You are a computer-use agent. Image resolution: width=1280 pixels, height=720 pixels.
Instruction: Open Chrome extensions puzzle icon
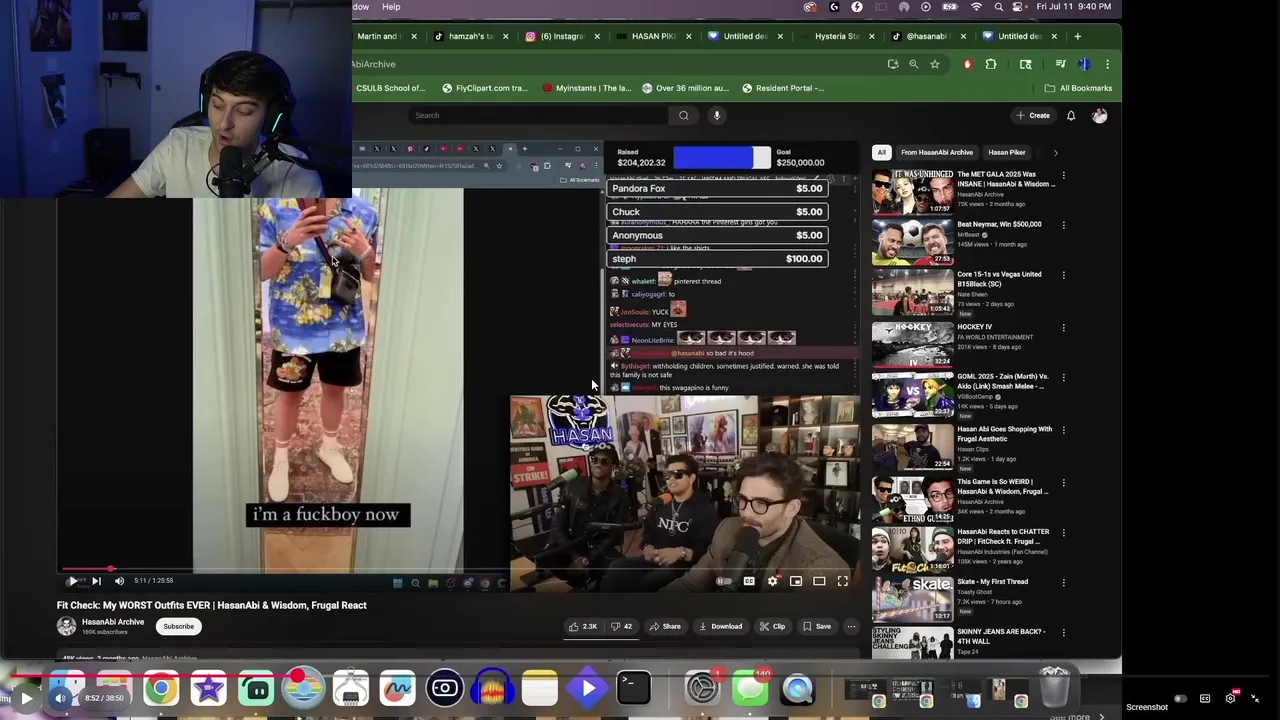point(991,64)
